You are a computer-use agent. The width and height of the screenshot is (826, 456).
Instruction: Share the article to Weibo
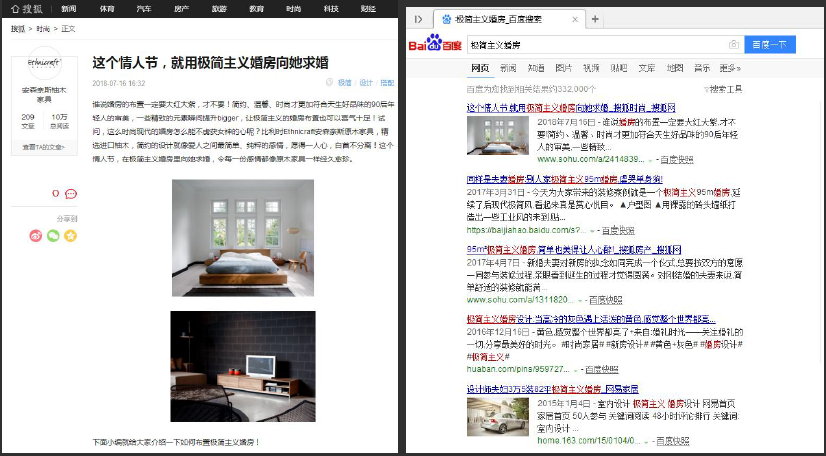pyautogui.click(x=36, y=236)
